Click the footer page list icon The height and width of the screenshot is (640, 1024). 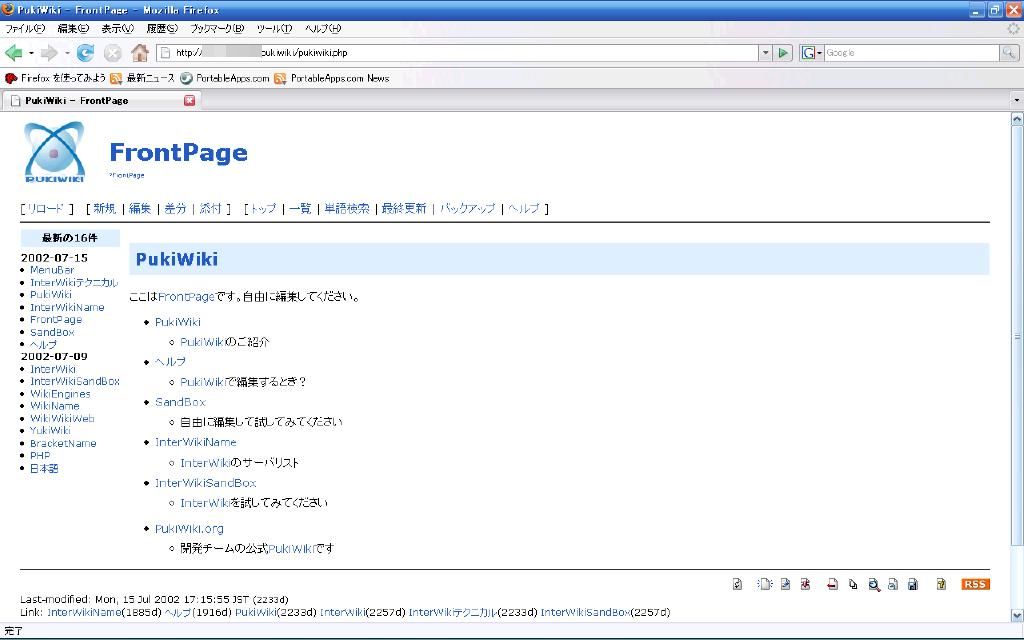point(853,584)
